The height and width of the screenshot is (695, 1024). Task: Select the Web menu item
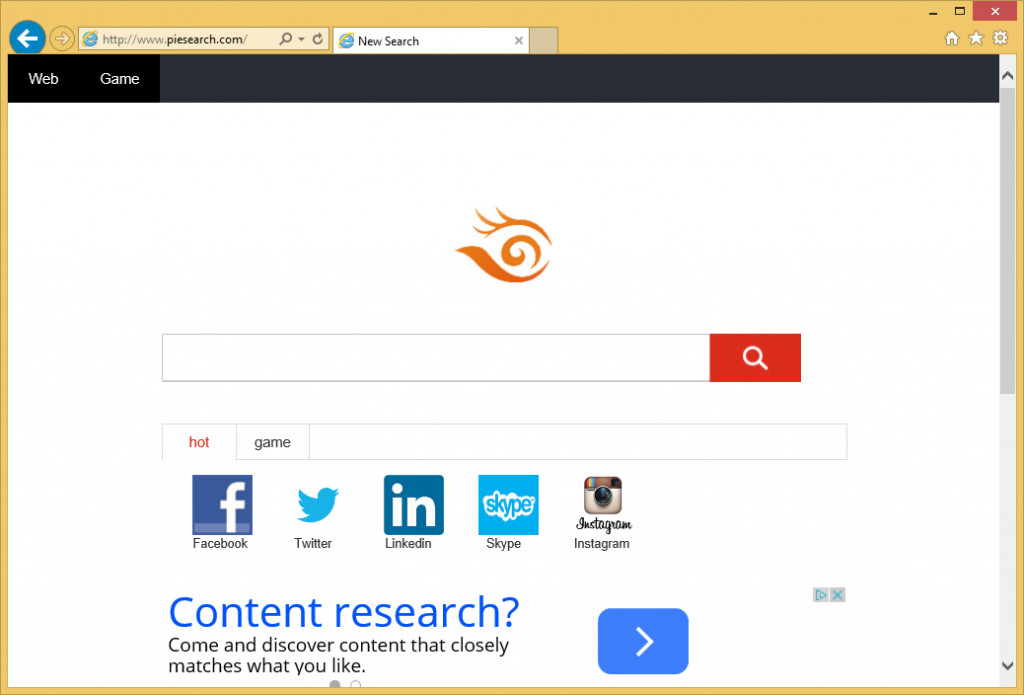(x=43, y=79)
